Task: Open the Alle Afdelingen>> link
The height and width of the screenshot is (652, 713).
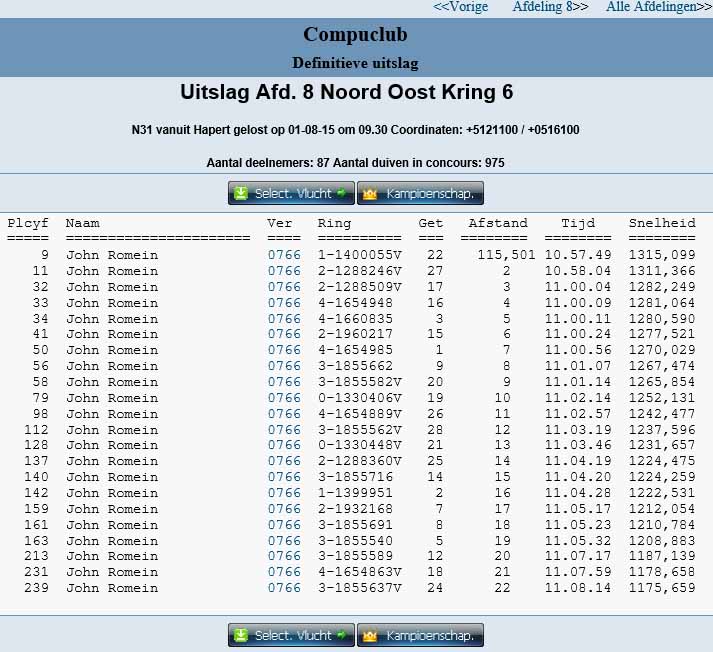Action: pyautogui.click(x=659, y=7)
